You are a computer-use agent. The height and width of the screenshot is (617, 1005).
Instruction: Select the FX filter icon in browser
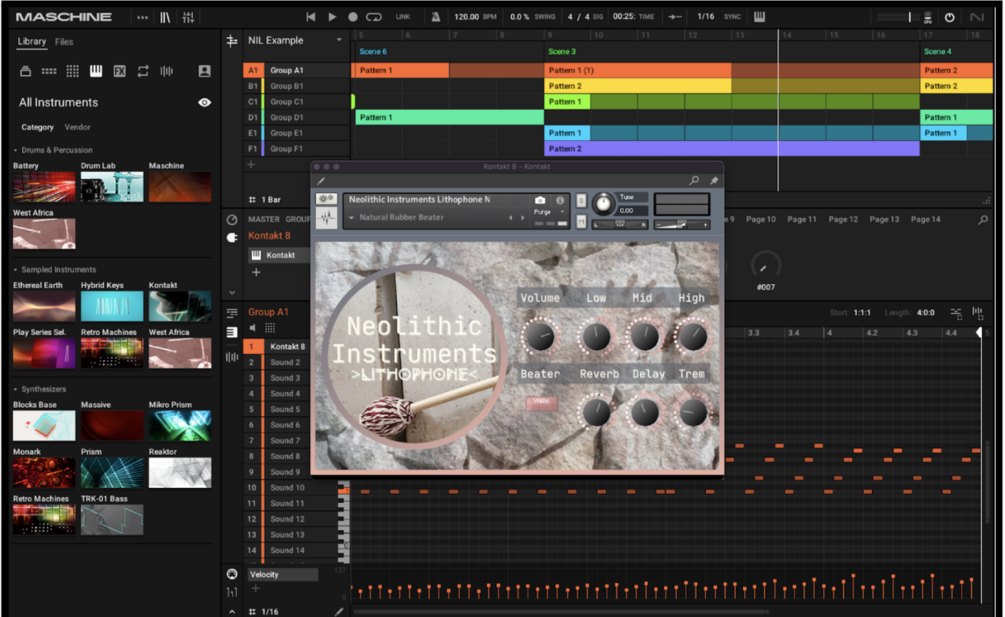click(119, 71)
